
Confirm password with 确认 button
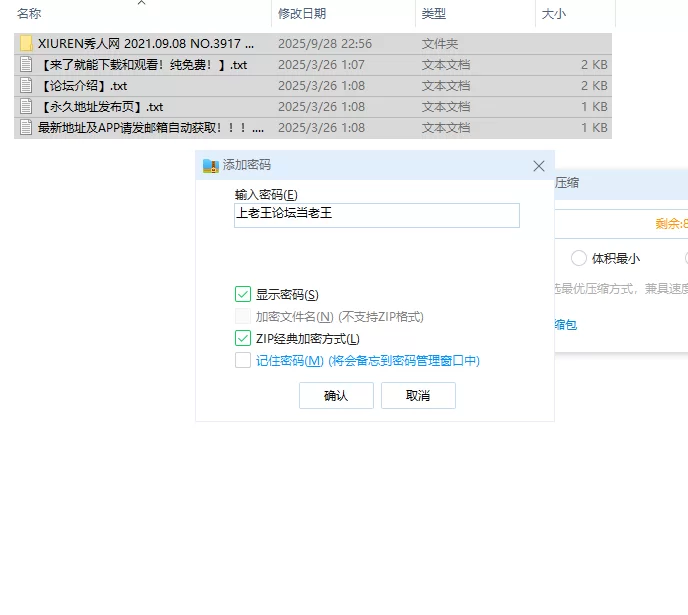pyautogui.click(x=336, y=396)
